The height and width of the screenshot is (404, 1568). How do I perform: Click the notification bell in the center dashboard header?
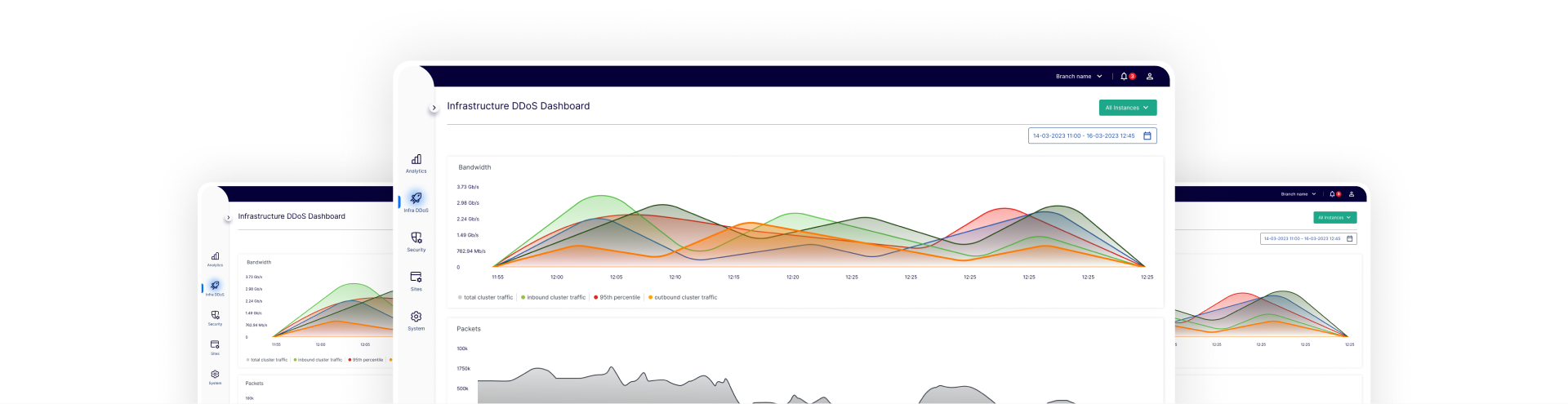[1124, 76]
